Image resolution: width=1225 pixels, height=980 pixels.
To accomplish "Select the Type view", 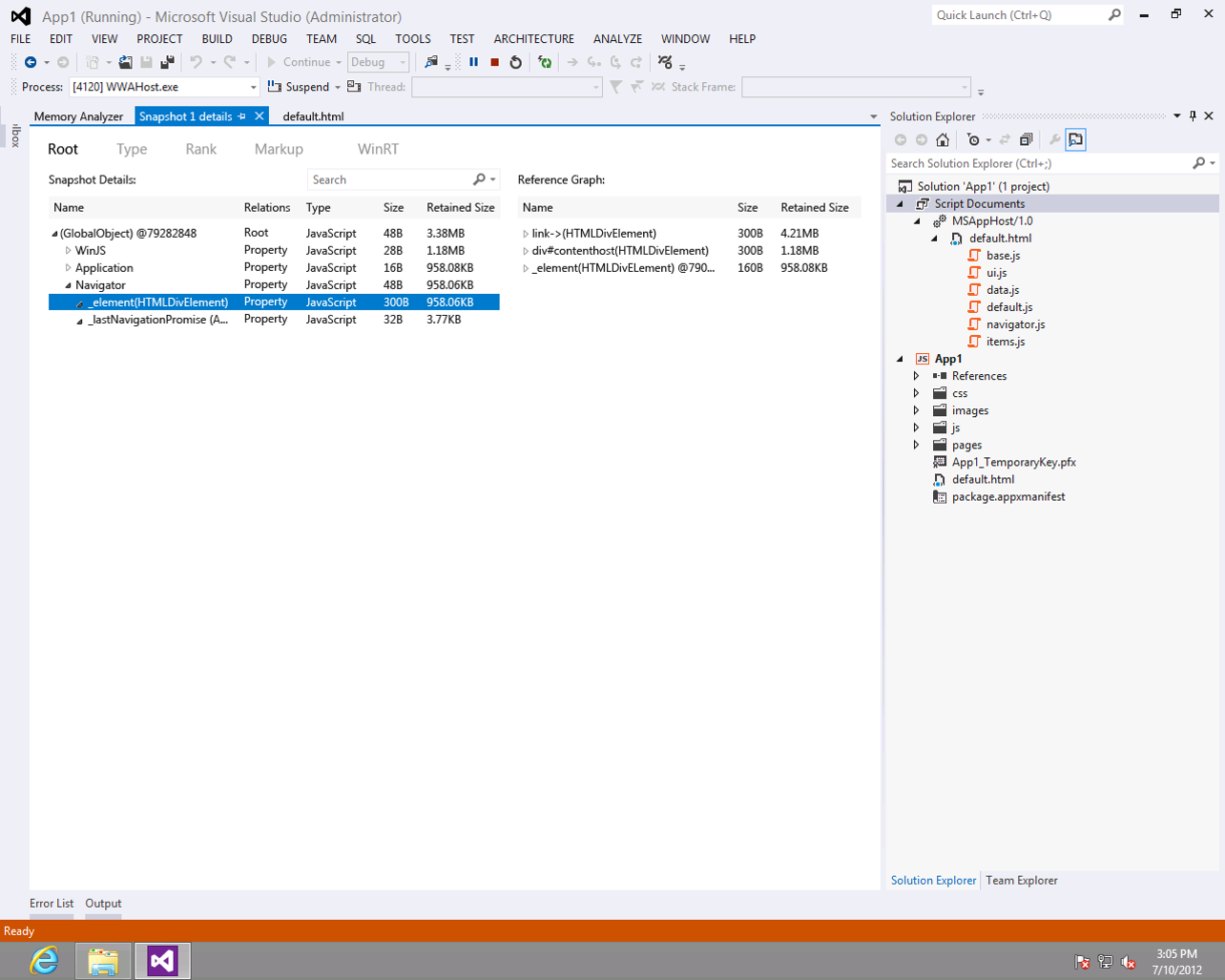I will 132,149.
